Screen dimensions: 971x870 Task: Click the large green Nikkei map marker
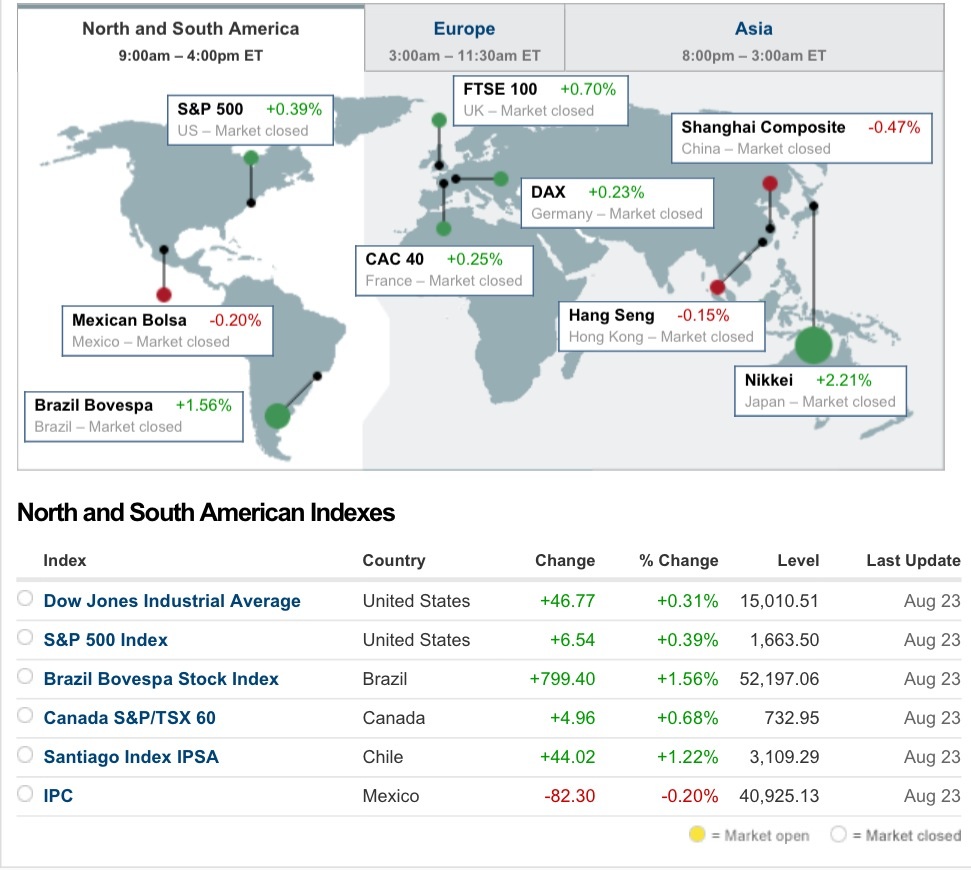(813, 345)
